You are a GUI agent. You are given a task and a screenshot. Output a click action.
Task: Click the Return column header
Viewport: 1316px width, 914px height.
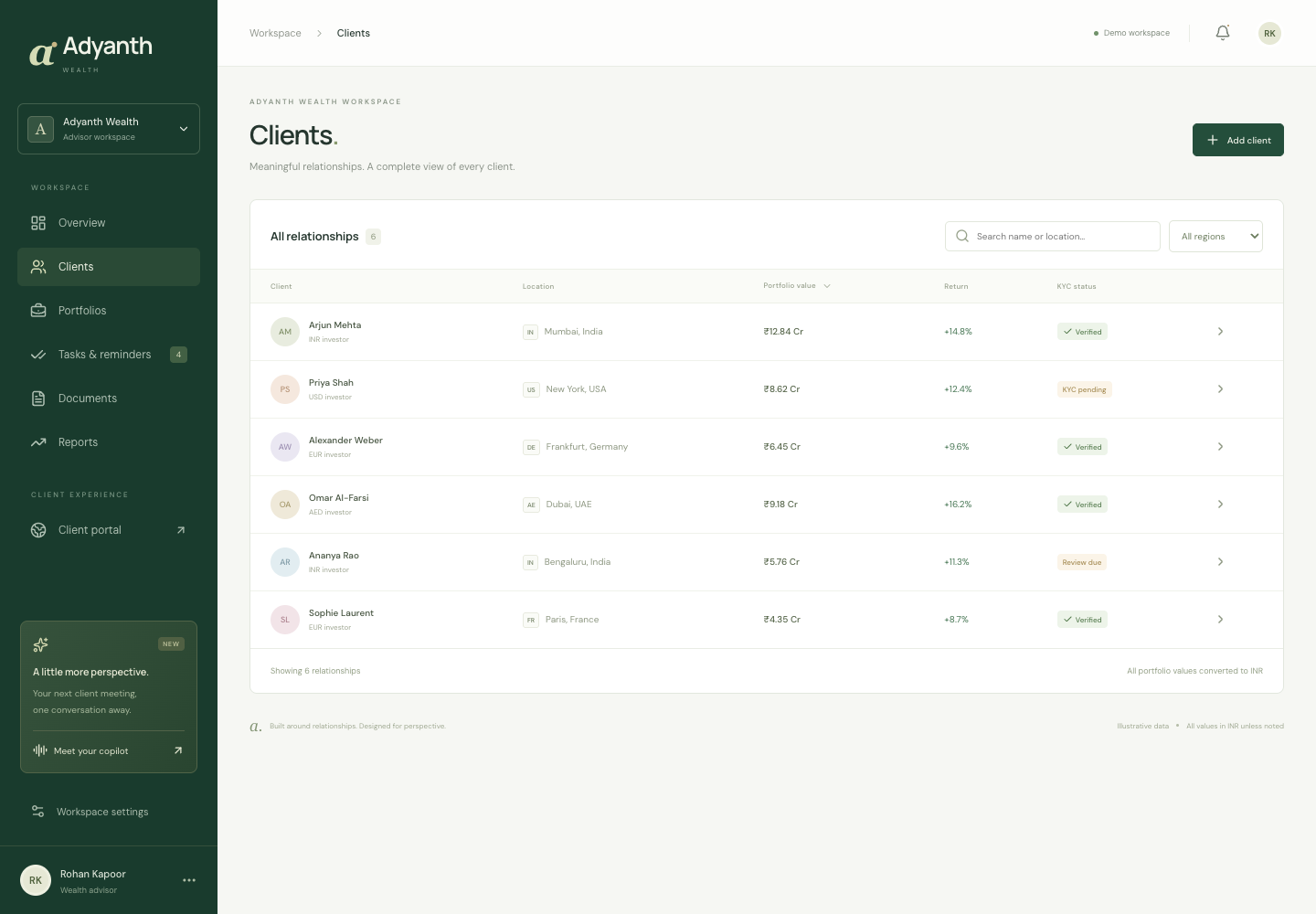(956, 286)
